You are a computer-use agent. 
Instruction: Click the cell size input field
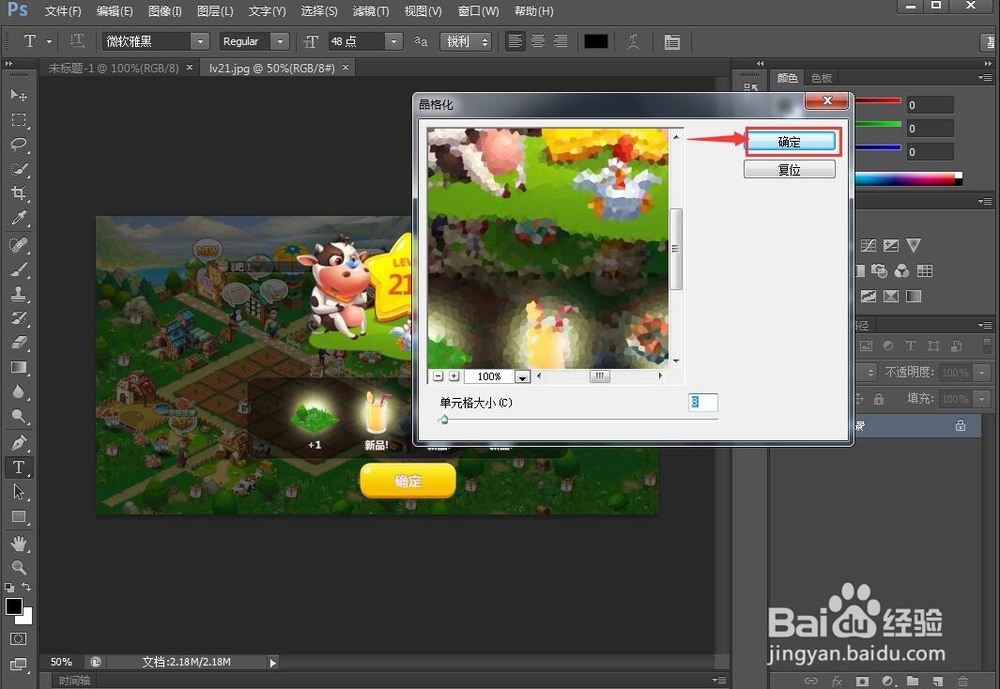(x=703, y=402)
